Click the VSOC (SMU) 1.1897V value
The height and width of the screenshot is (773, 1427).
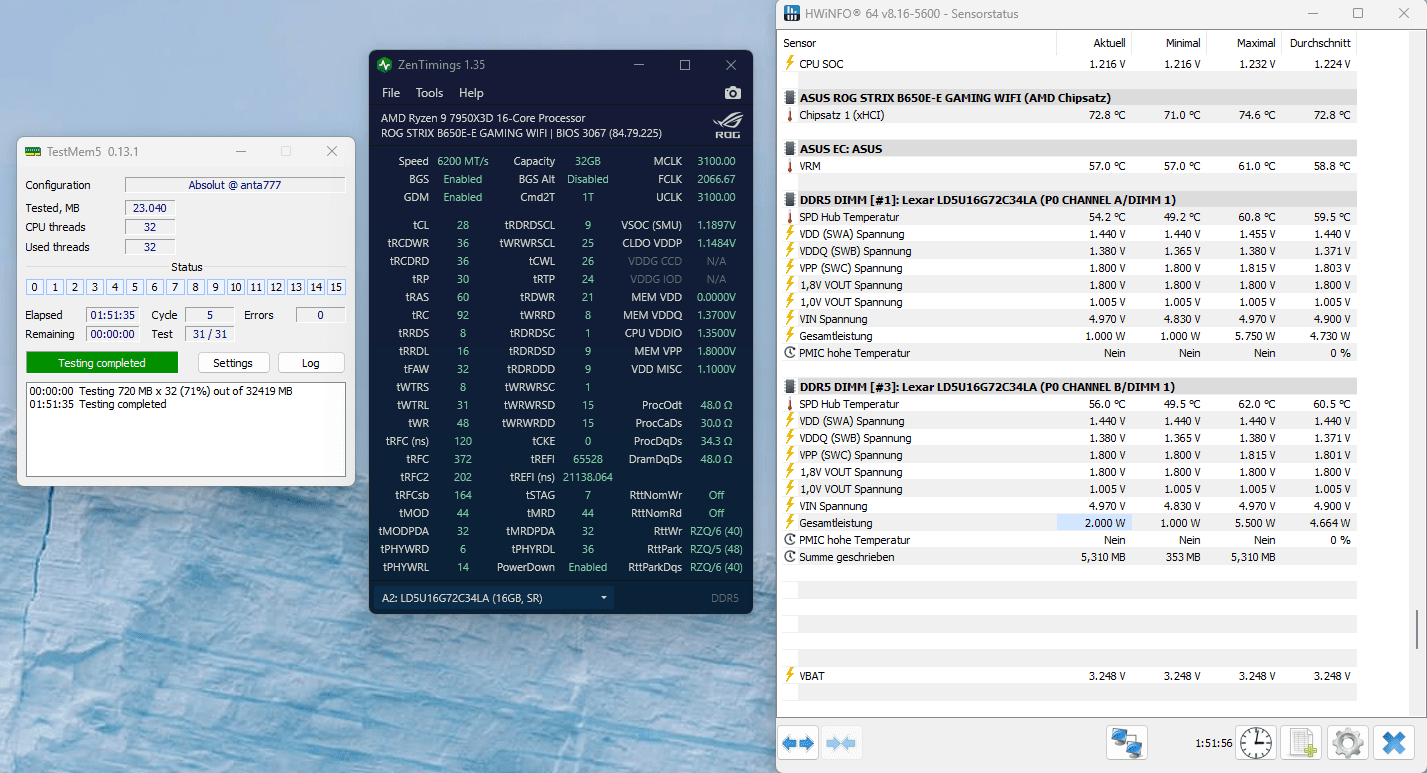pyautogui.click(x=714, y=225)
